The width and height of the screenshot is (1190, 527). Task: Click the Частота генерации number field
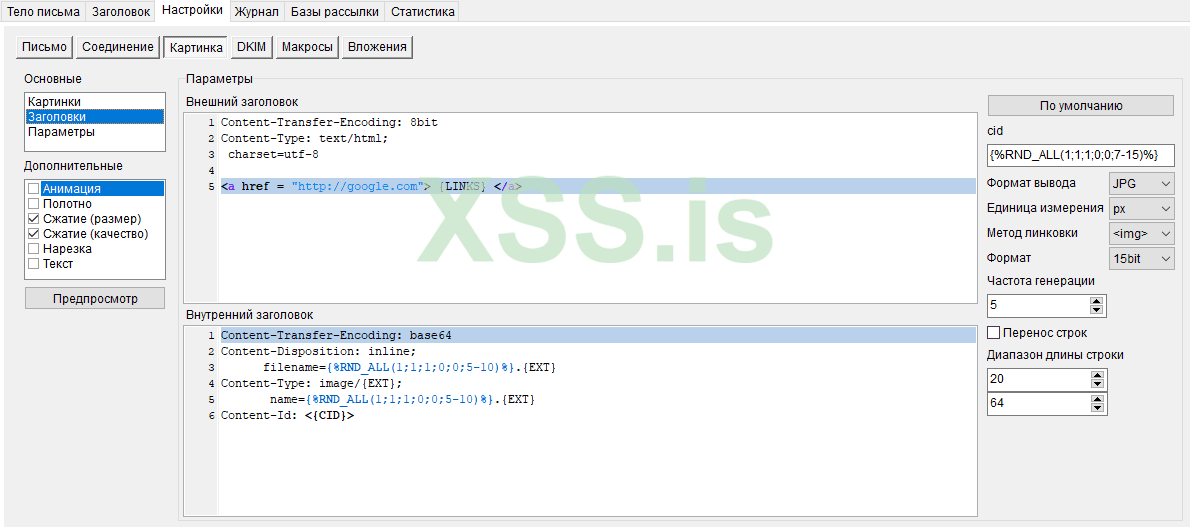1038,305
